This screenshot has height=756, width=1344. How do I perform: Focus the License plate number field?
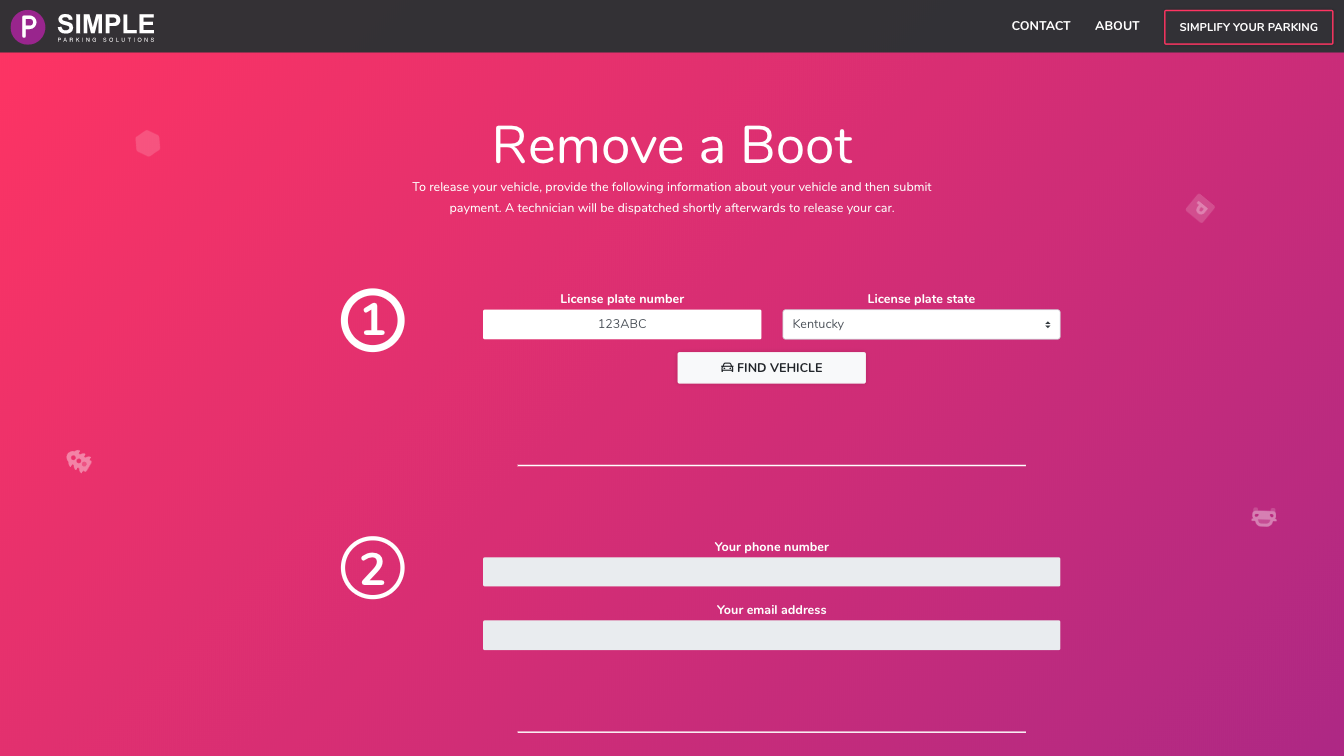622,324
